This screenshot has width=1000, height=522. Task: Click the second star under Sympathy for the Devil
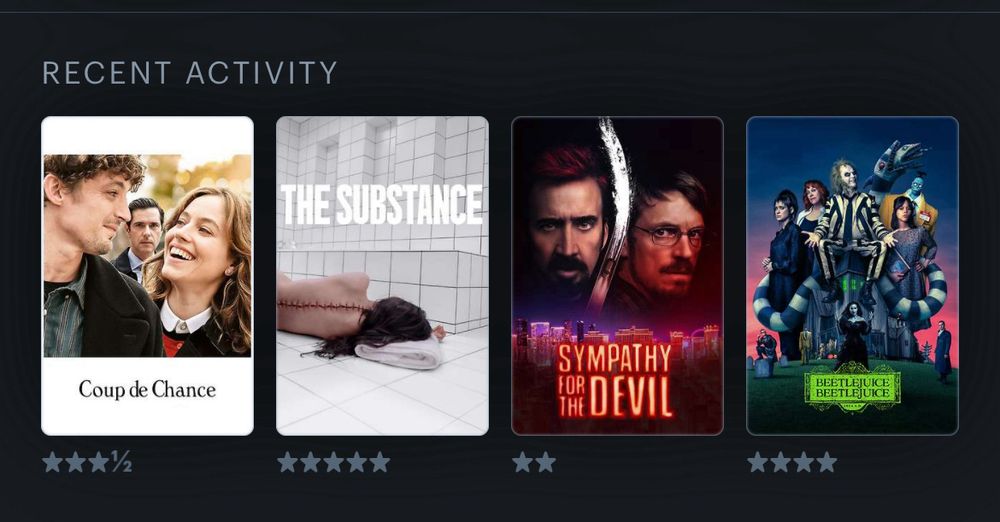(545, 462)
